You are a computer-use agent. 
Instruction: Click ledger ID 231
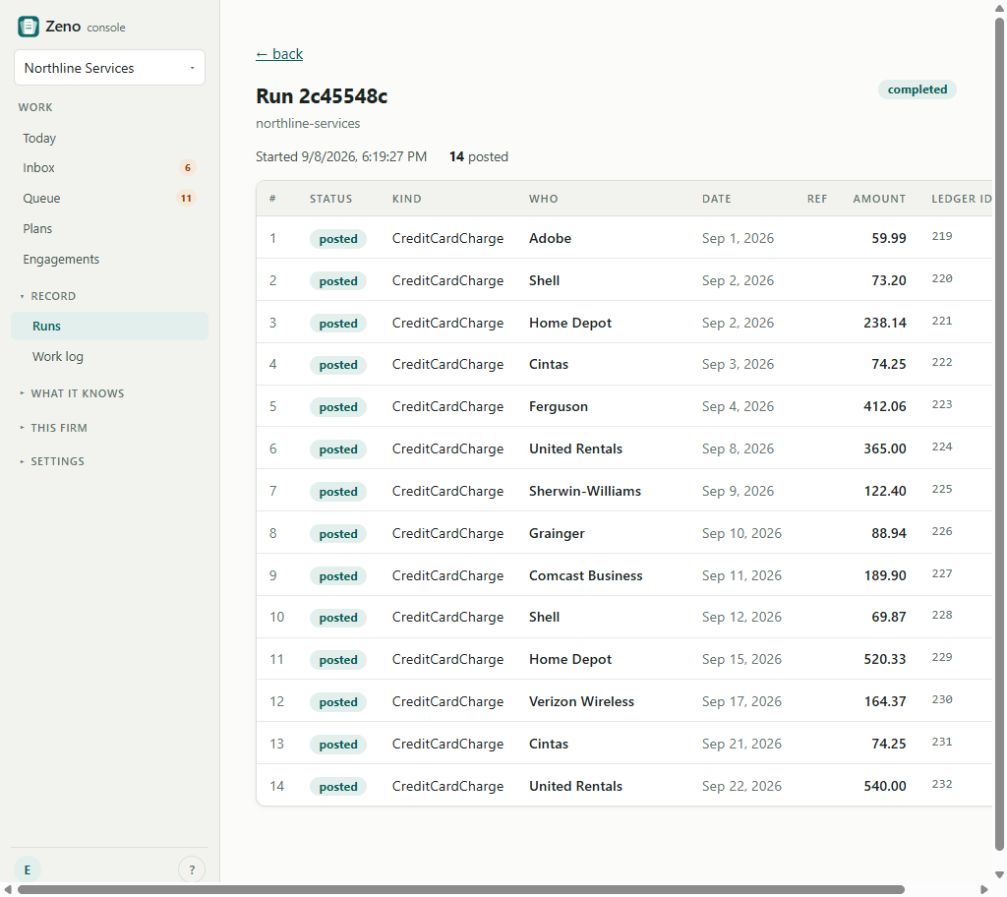[x=942, y=742]
